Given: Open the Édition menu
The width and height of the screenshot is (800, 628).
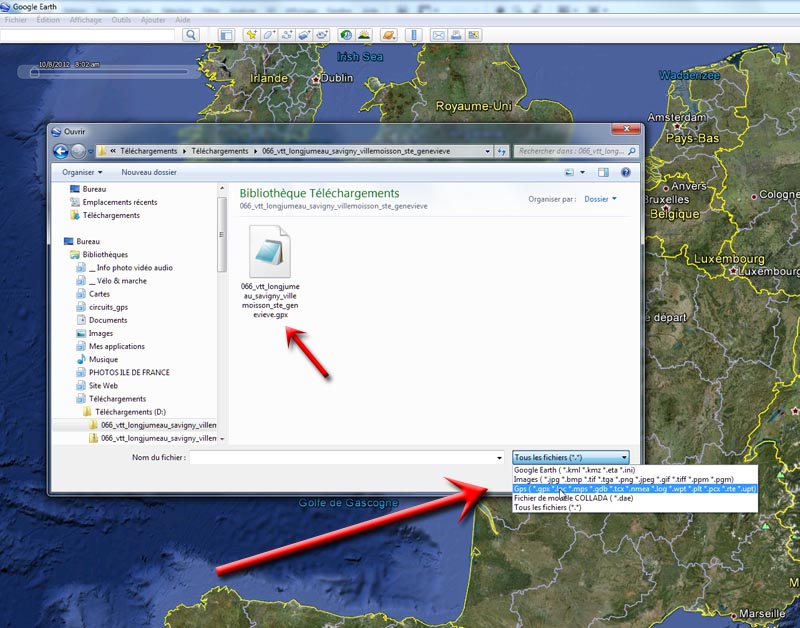Looking at the screenshot, I should (x=48, y=20).
